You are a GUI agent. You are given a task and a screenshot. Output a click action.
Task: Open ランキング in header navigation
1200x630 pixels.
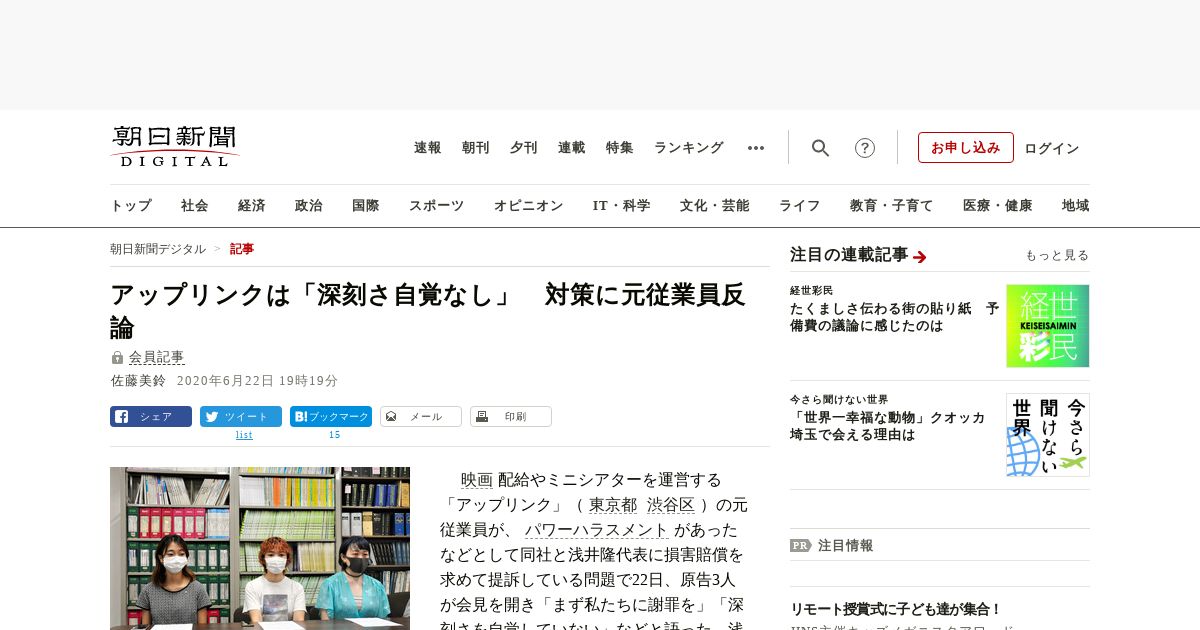pyautogui.click(x=689, y=148)
